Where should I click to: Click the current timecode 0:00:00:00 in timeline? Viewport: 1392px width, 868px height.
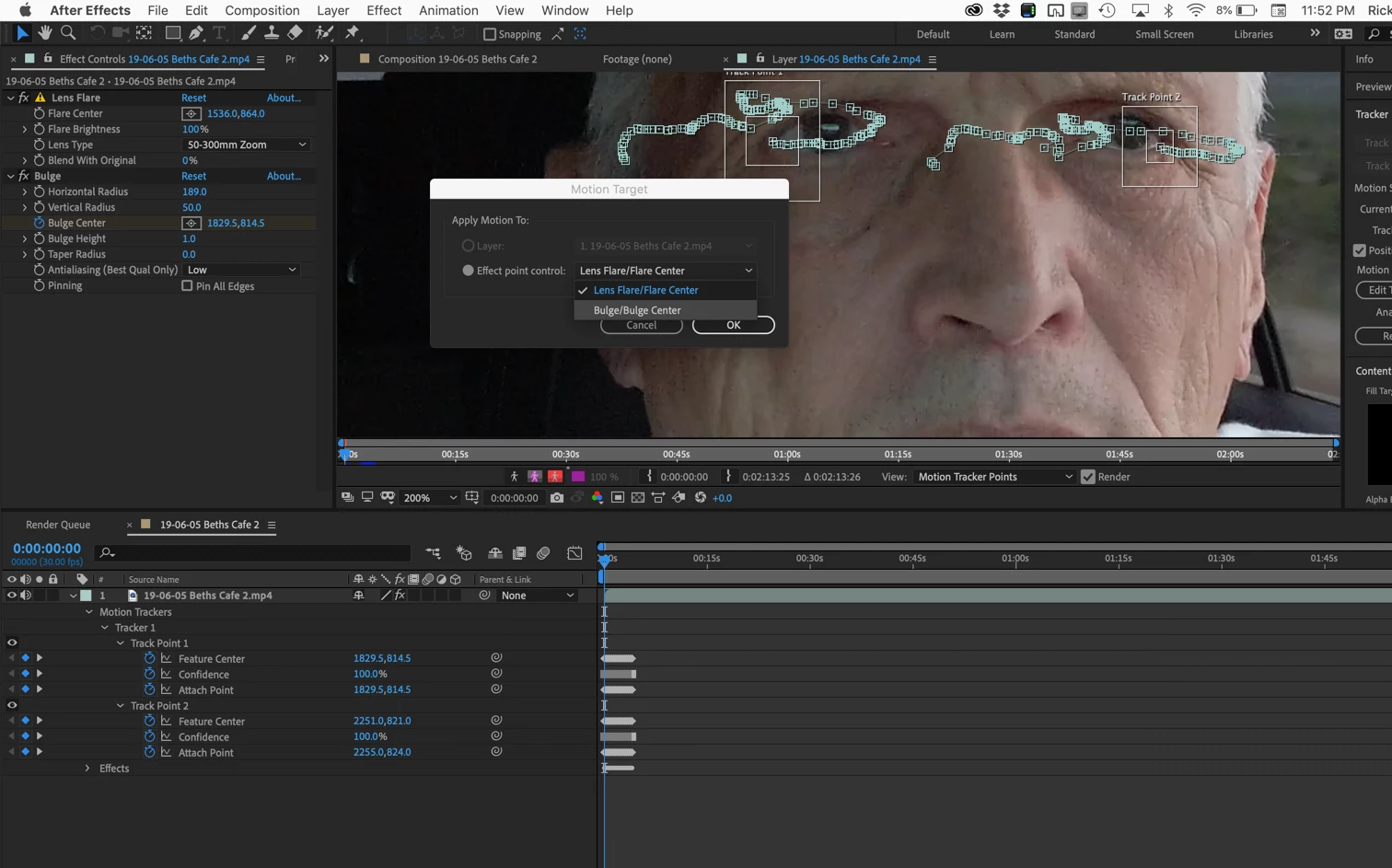coord(47,549)
